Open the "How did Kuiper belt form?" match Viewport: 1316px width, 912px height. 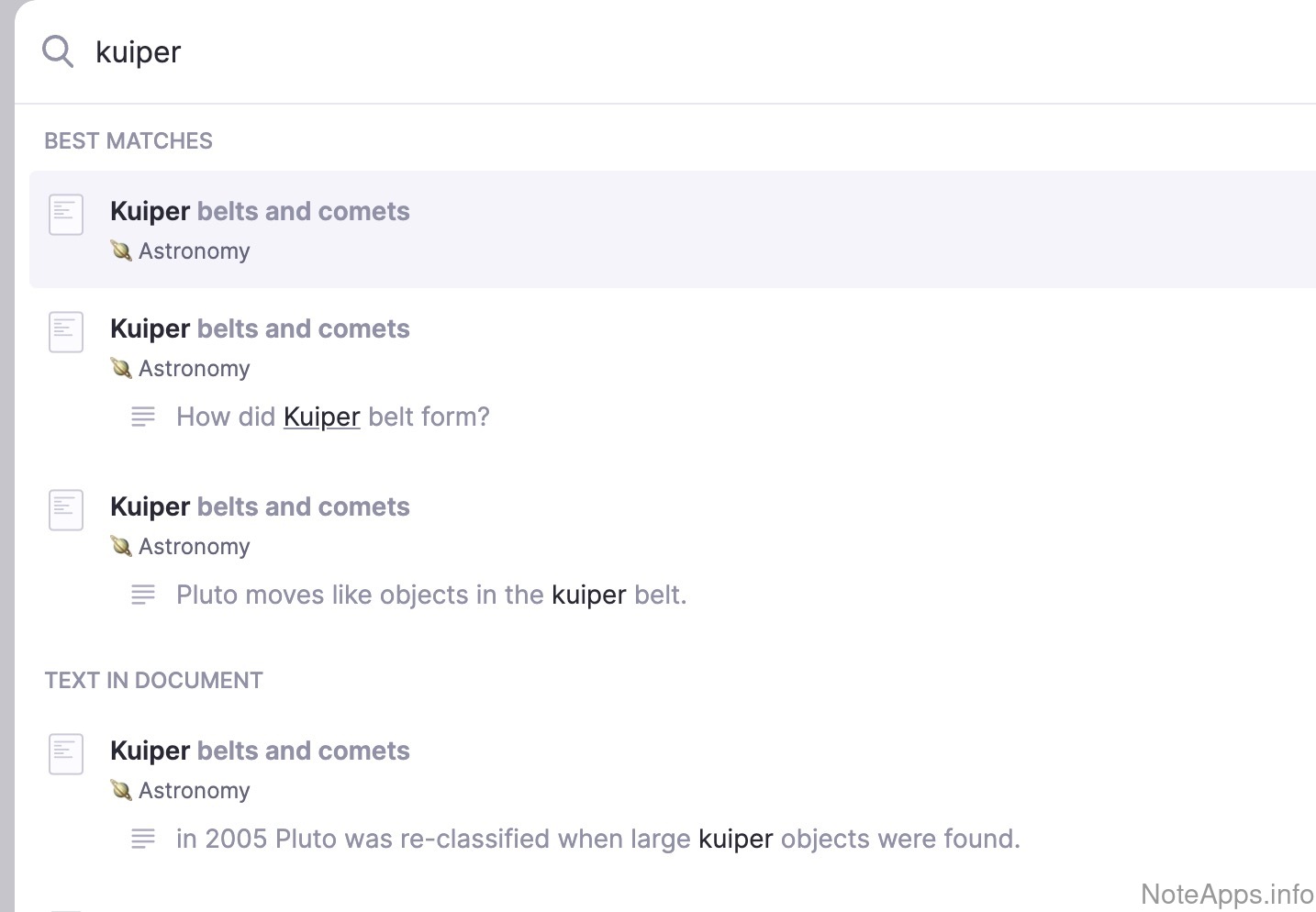coord(332,417)
